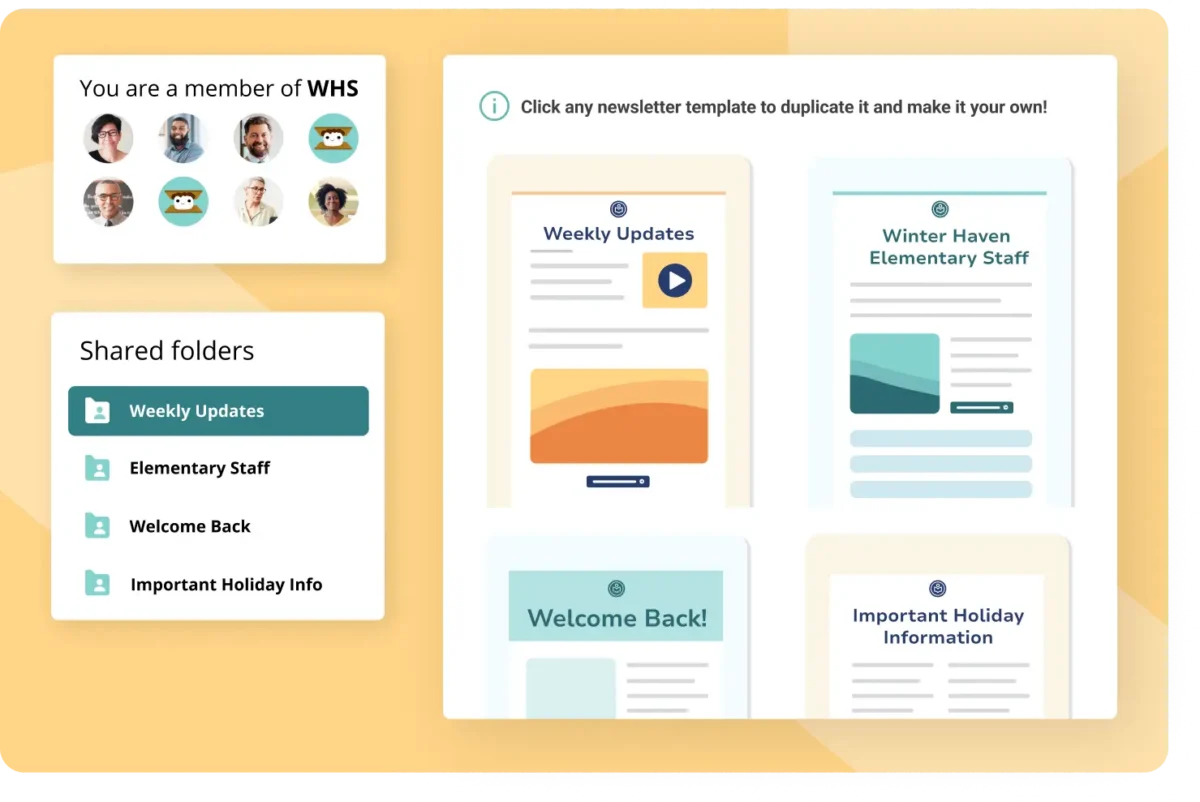Screen dimensions: 1200x802
Task: Click the logo badge above Welcome Back! title
Action: point(616,589)
